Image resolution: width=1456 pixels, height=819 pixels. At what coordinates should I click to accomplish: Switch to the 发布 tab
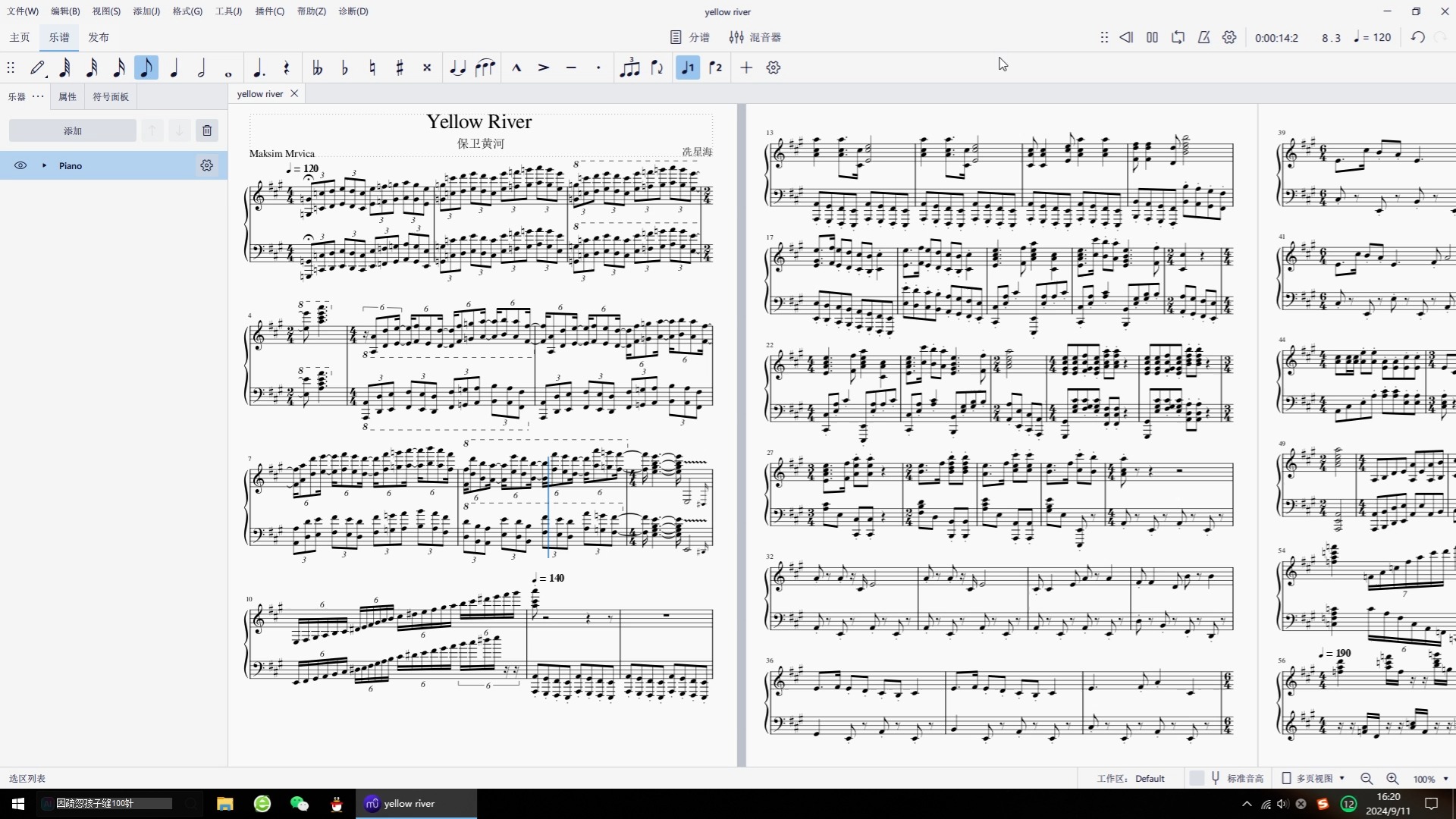(x=99, y=37)
